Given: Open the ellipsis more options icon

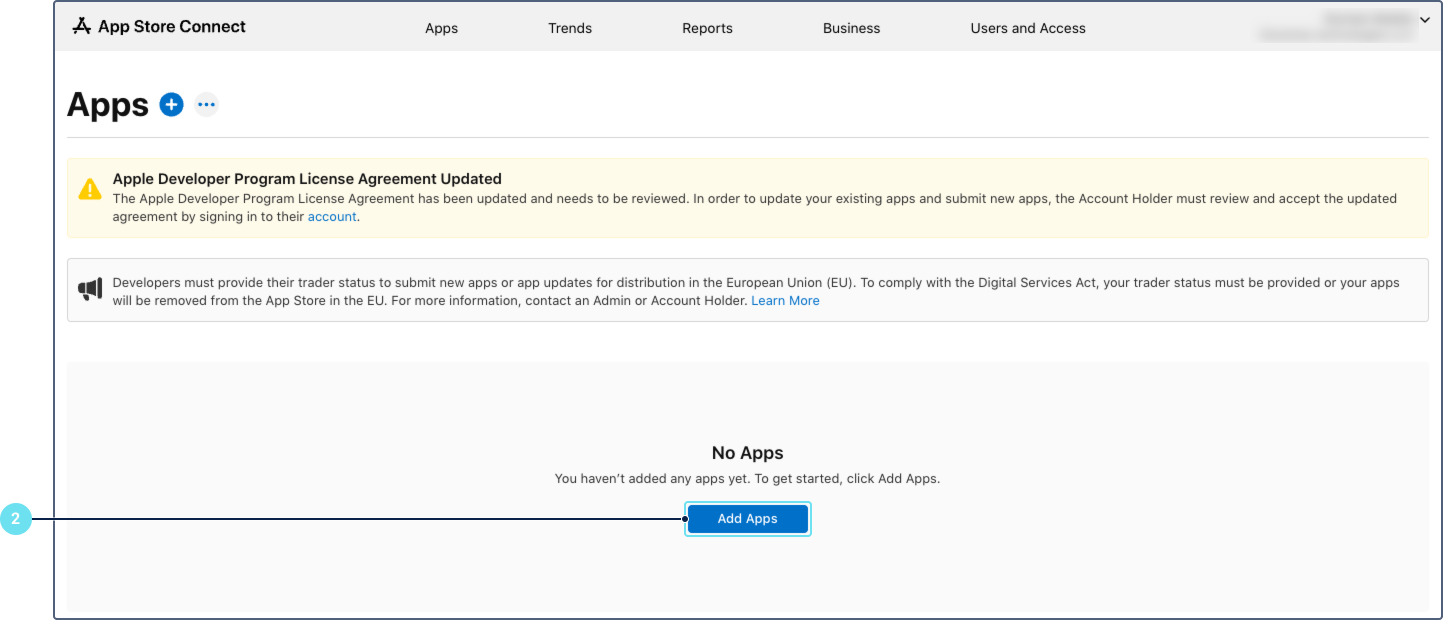Looking at the screenshot, I should [206, 104].
